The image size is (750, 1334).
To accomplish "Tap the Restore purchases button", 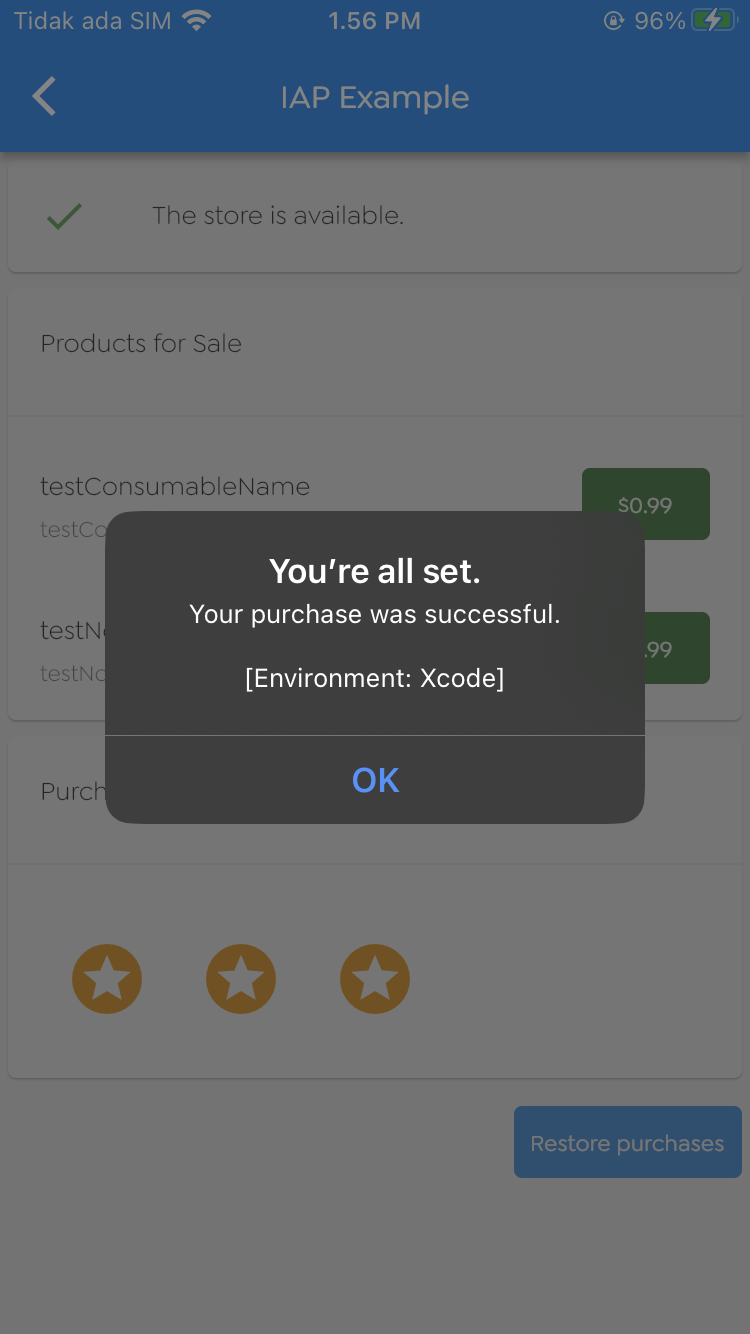I will tap(627, 1142).
